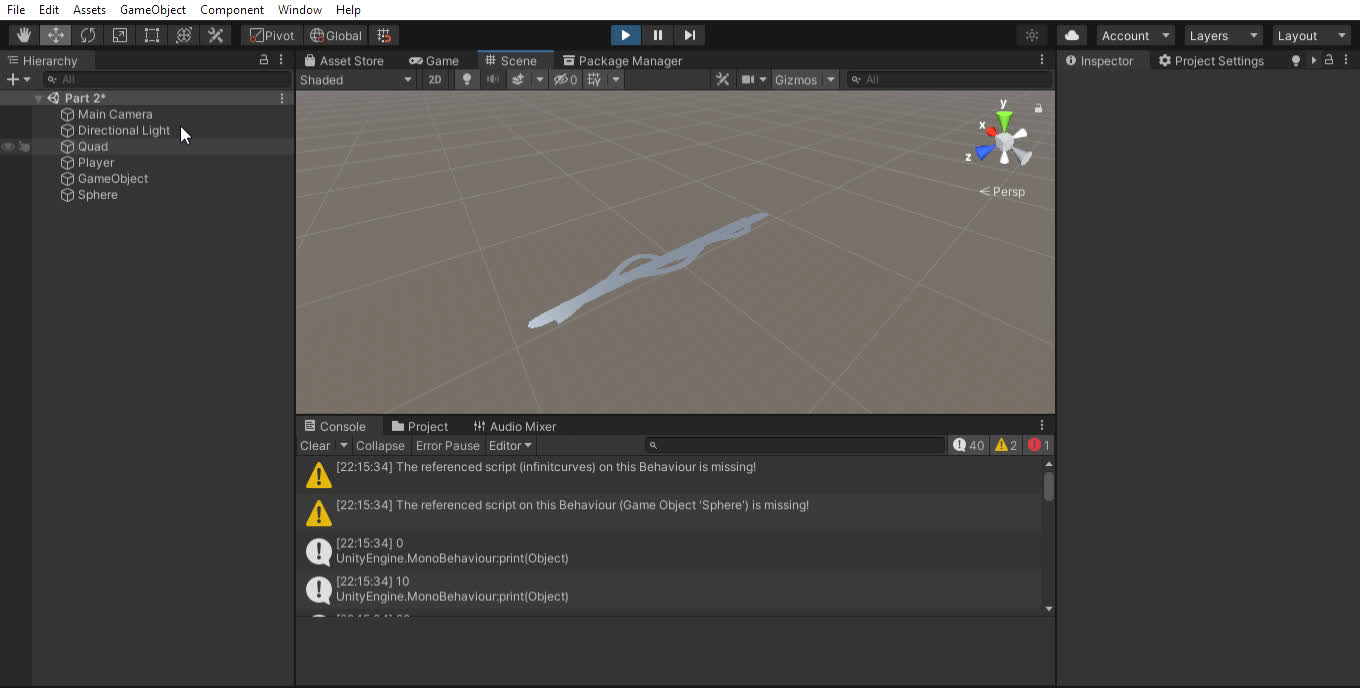
Task: Activate the Rotate tool
Action: pyautogui.click(x=88, y=35)
